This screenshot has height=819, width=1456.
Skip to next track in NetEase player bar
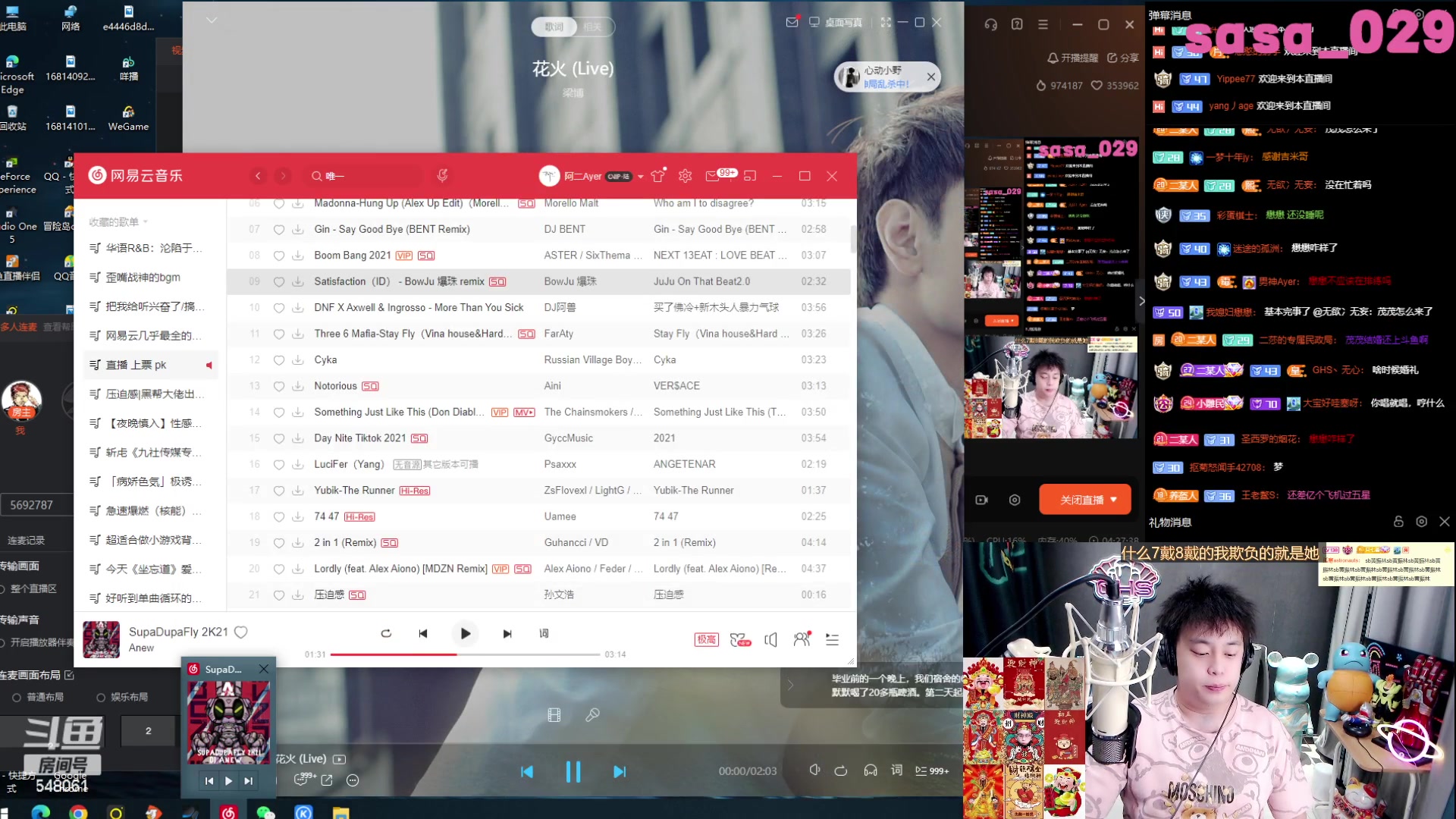(x=507, y=633)
